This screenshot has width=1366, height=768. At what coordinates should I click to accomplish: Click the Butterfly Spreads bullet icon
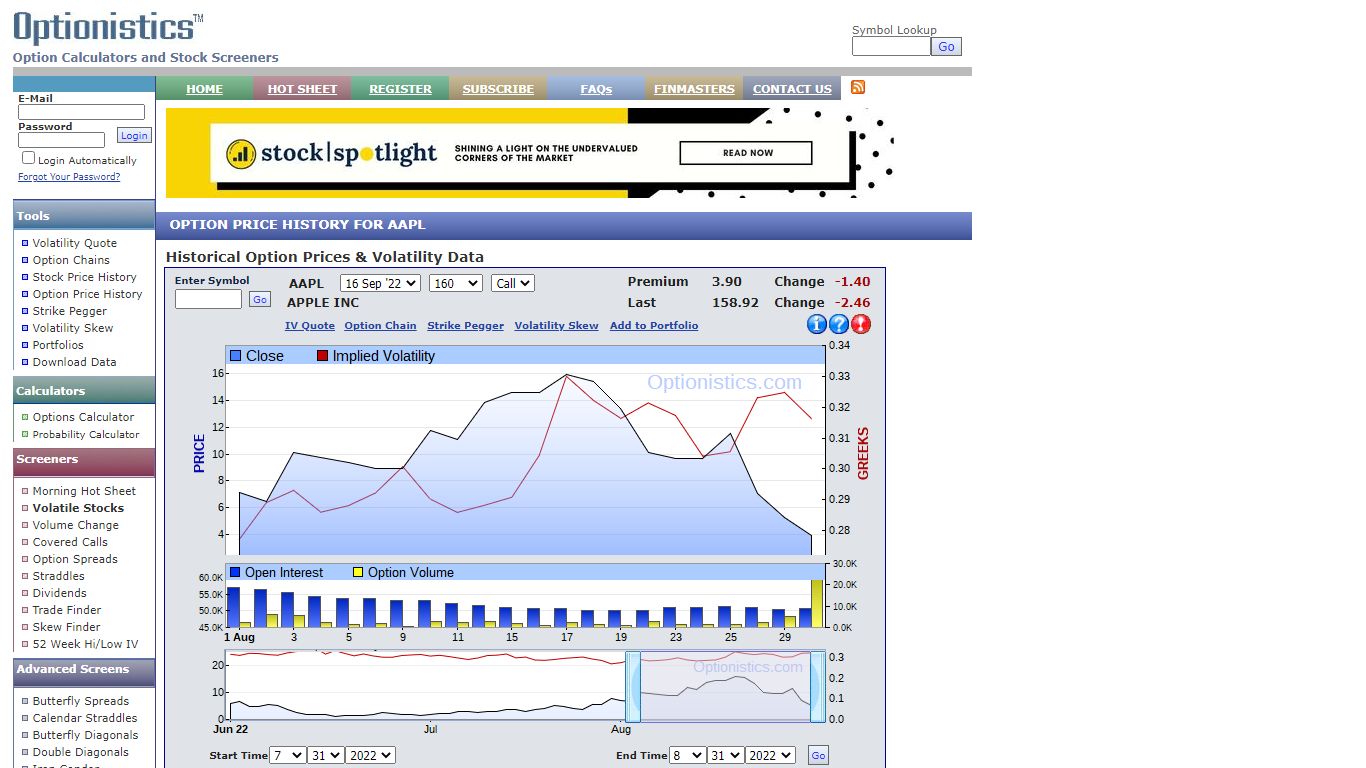coord(25,701)
